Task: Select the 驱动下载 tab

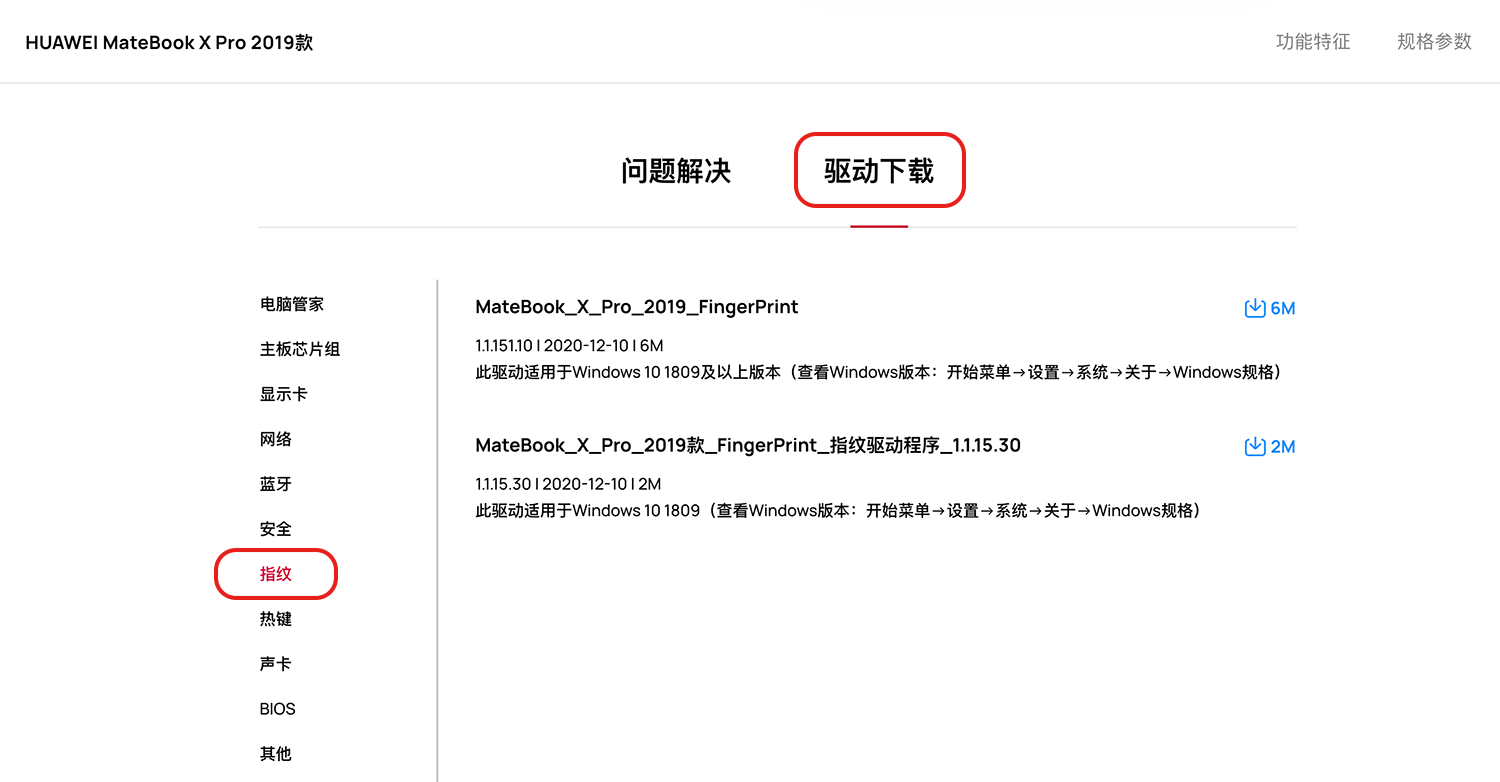Action: point(879,171)
